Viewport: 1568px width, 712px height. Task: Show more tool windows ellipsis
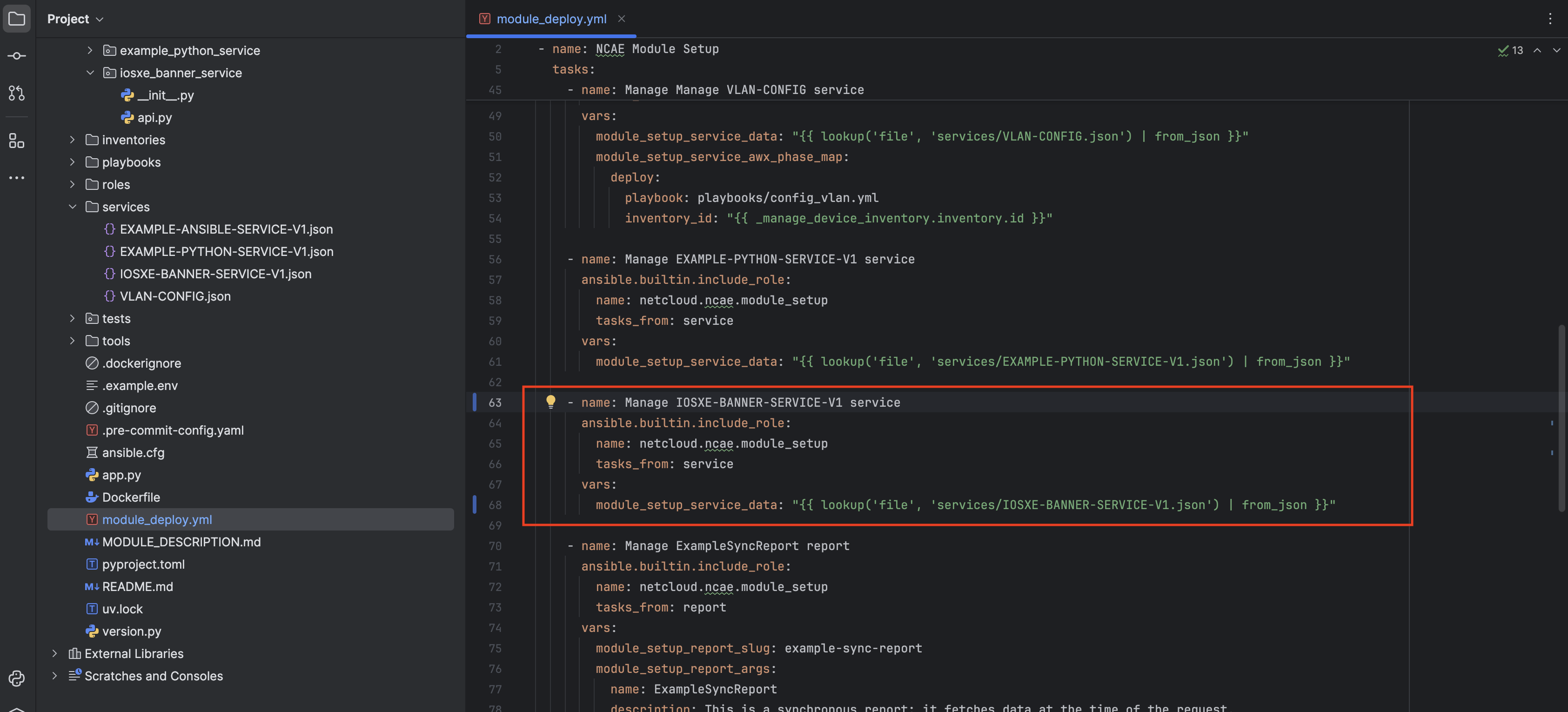coord(17,178)
